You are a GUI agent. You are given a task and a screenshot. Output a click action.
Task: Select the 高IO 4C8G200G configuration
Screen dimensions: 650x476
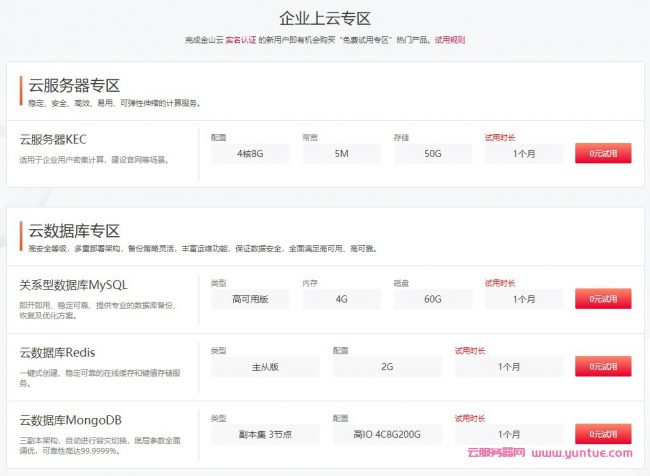[x=387, y=434]
